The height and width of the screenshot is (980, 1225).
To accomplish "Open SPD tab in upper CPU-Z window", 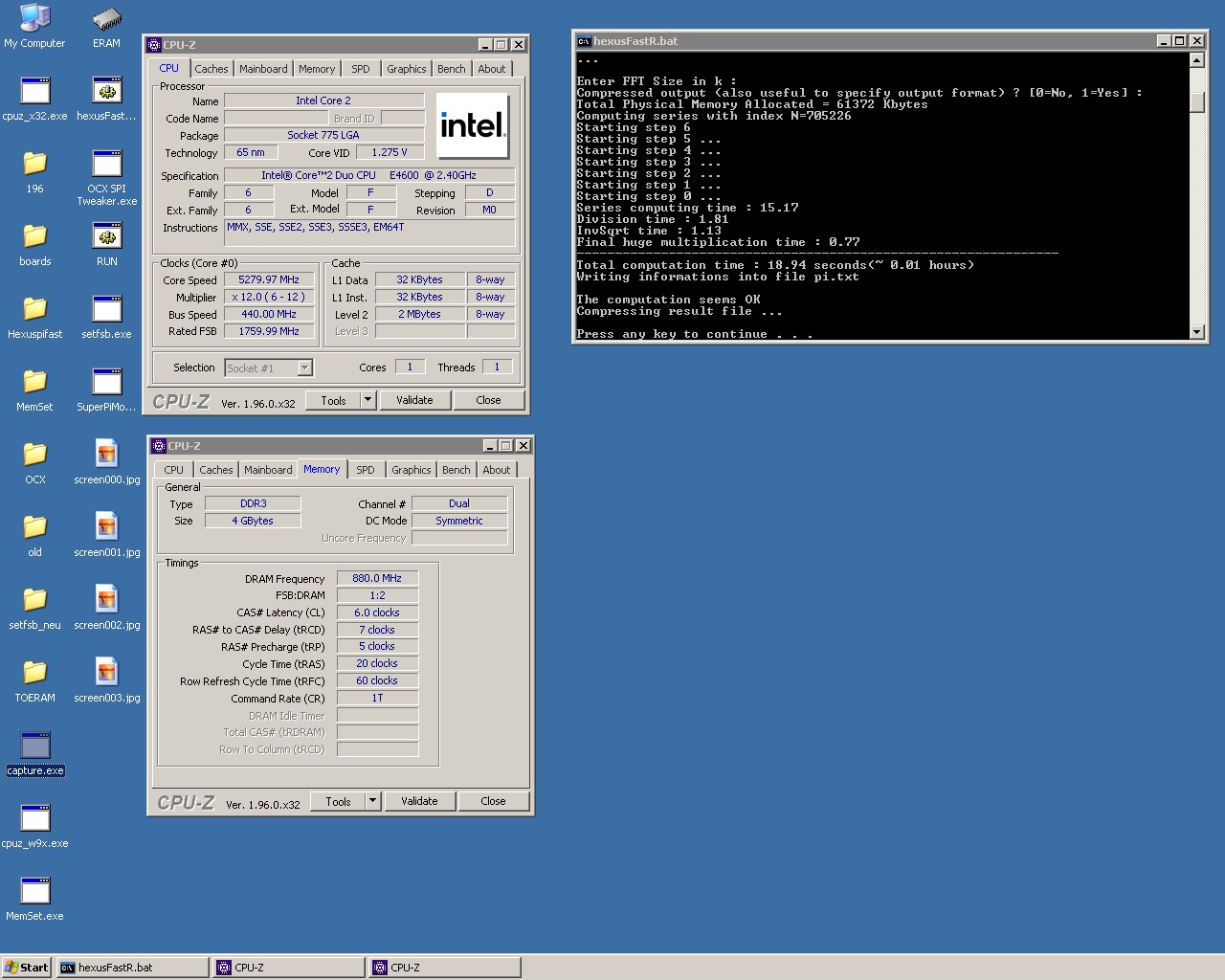I will [x=361, y=69].
